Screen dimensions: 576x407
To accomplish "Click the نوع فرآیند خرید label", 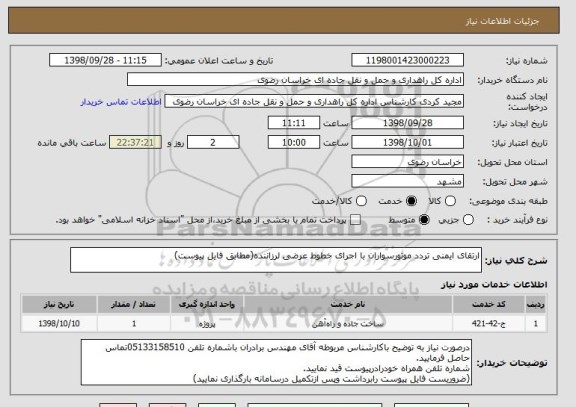I will pos(517,220).
